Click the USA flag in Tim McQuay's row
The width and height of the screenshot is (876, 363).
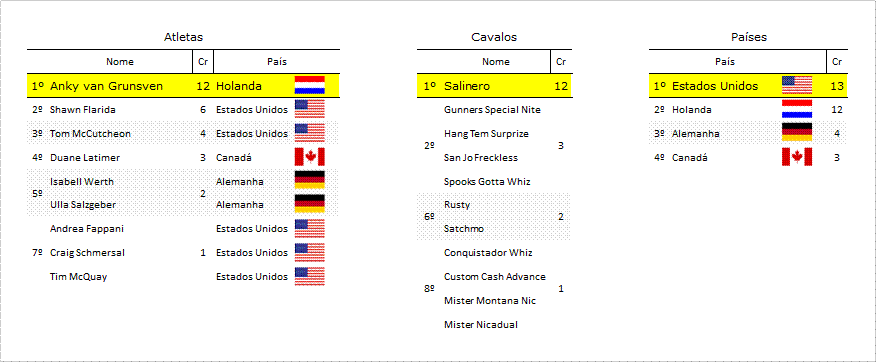pyautogui.click(x=310, y=276)
